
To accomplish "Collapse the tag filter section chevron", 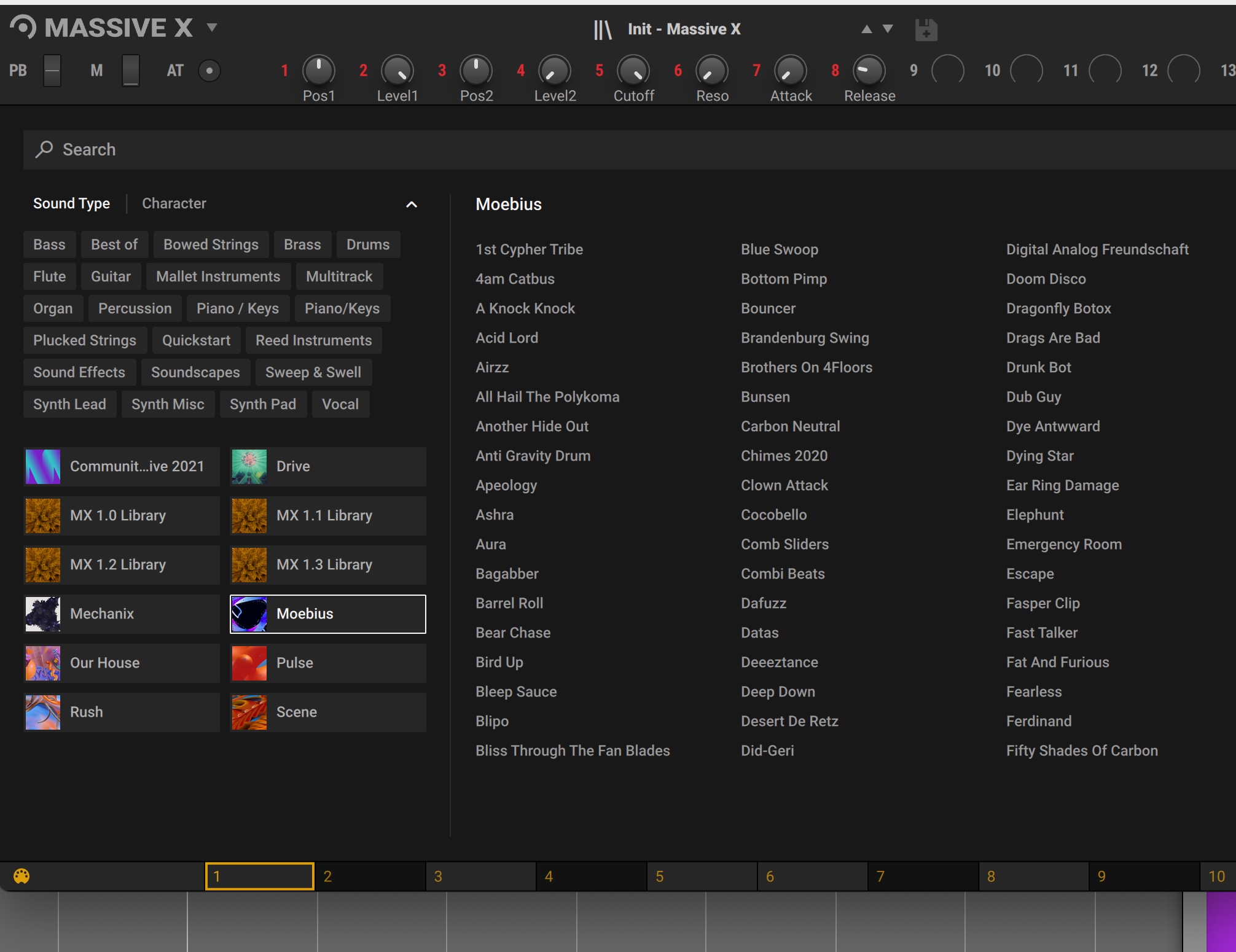I will click(x=412, y=205).
